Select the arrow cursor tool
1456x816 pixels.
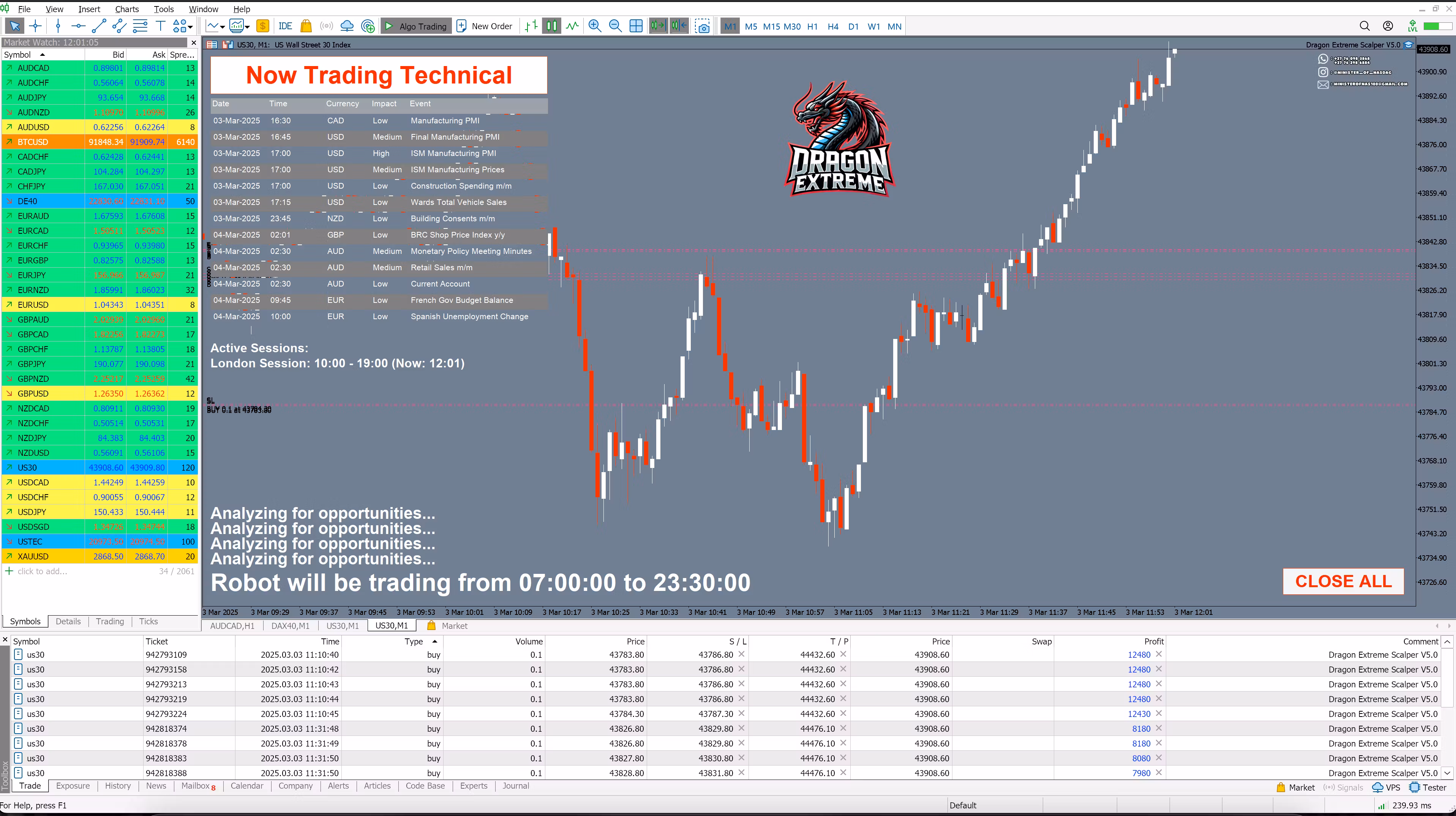tap(15, 26)
